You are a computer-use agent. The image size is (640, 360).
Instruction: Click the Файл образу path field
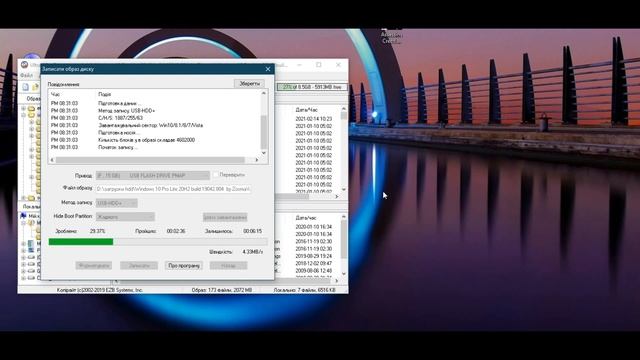173,189
